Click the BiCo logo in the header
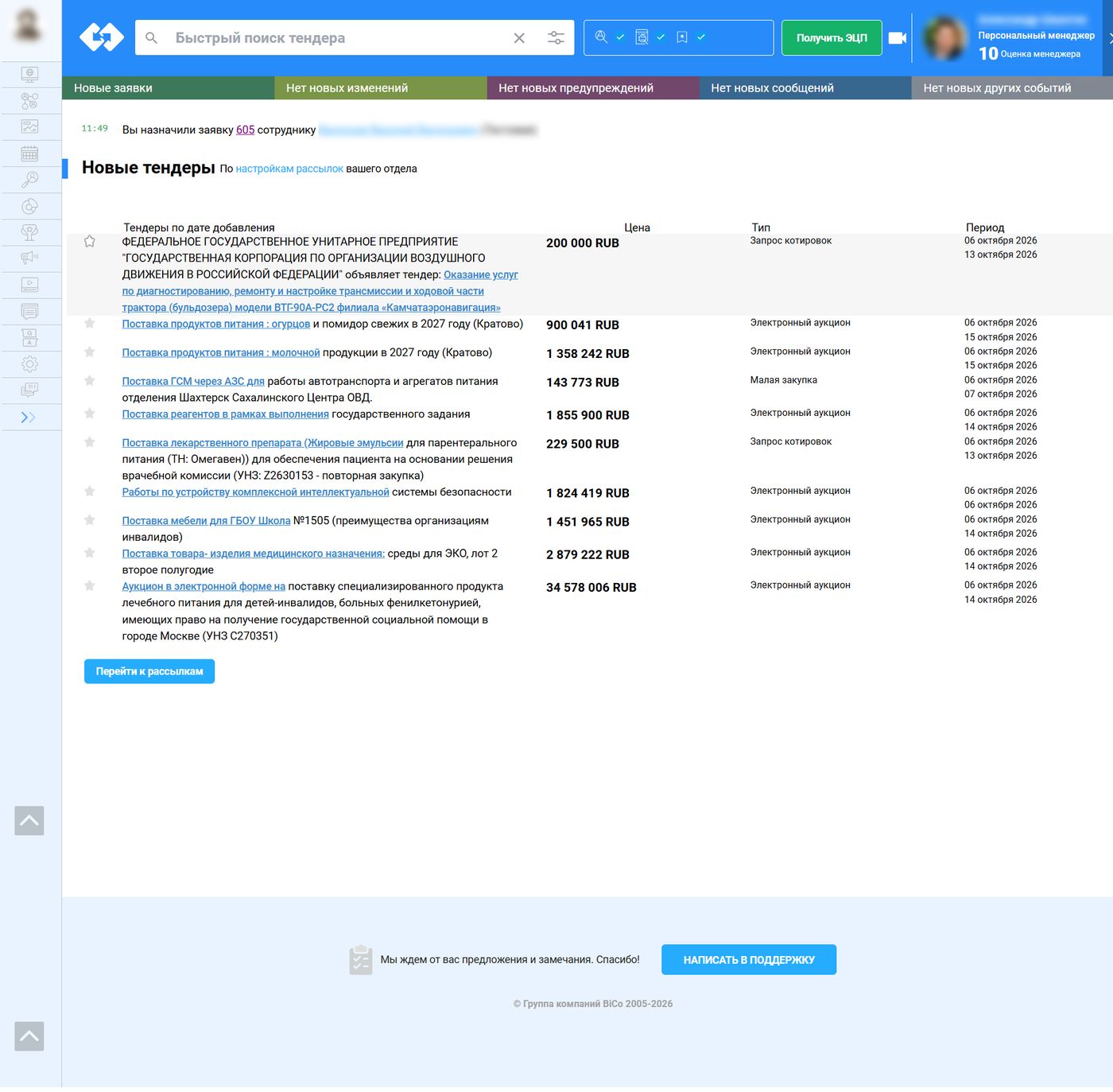1113x1092 pixels. coord(102,37)
